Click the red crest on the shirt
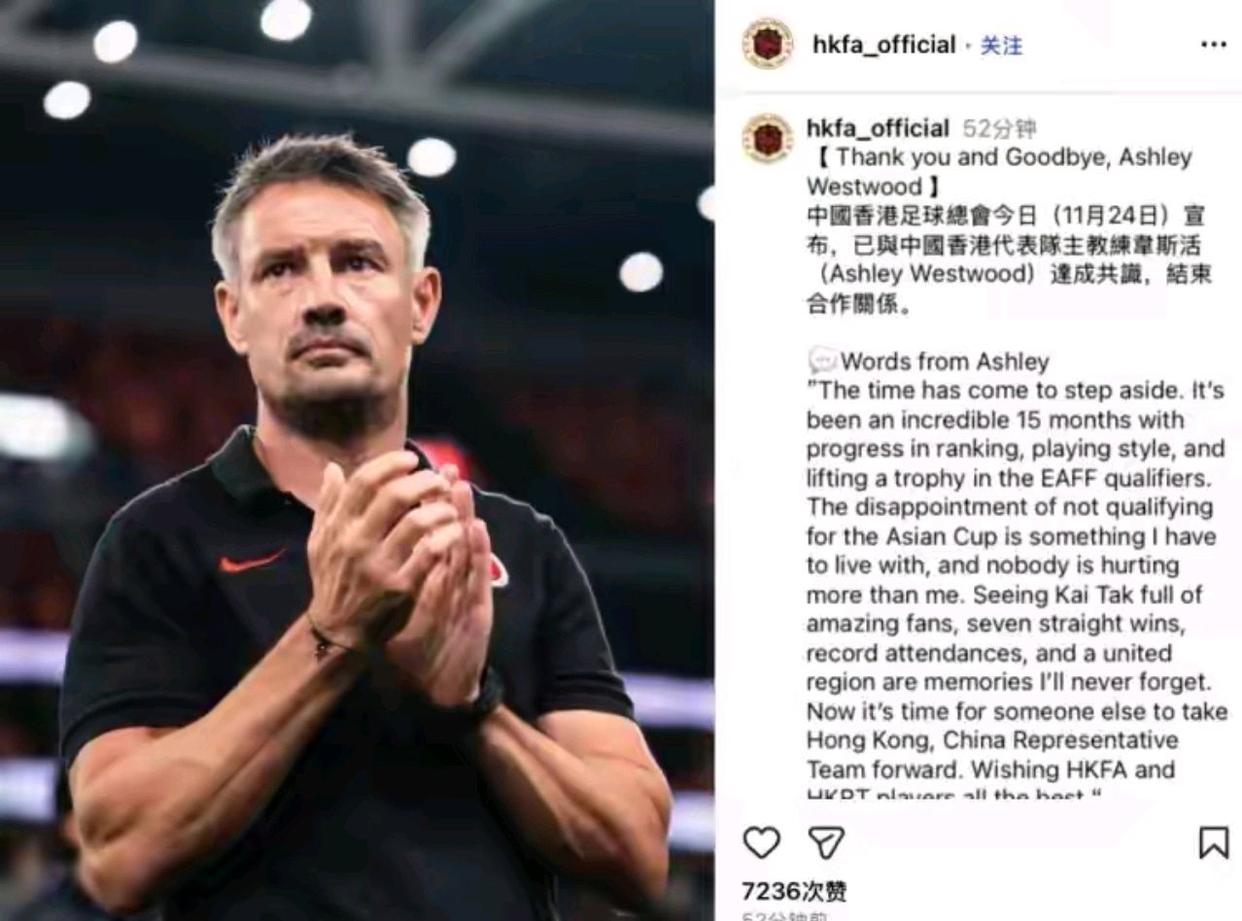Image resolution: width=1242 pixels, height=921 pixels. [x=498, y=573]
